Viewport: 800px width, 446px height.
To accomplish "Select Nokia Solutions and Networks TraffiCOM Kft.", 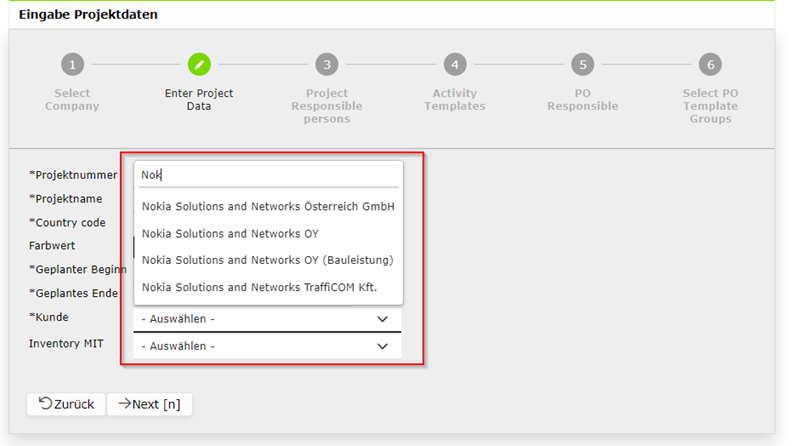I will [268, 287].
